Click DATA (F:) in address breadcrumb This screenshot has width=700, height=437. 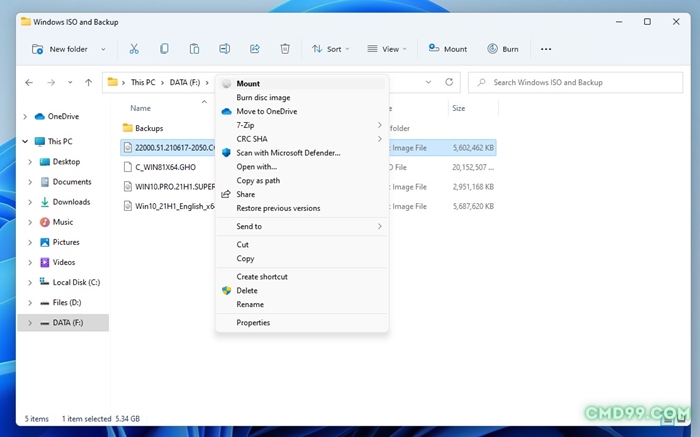pyautogui.click(x=185, y=83)
